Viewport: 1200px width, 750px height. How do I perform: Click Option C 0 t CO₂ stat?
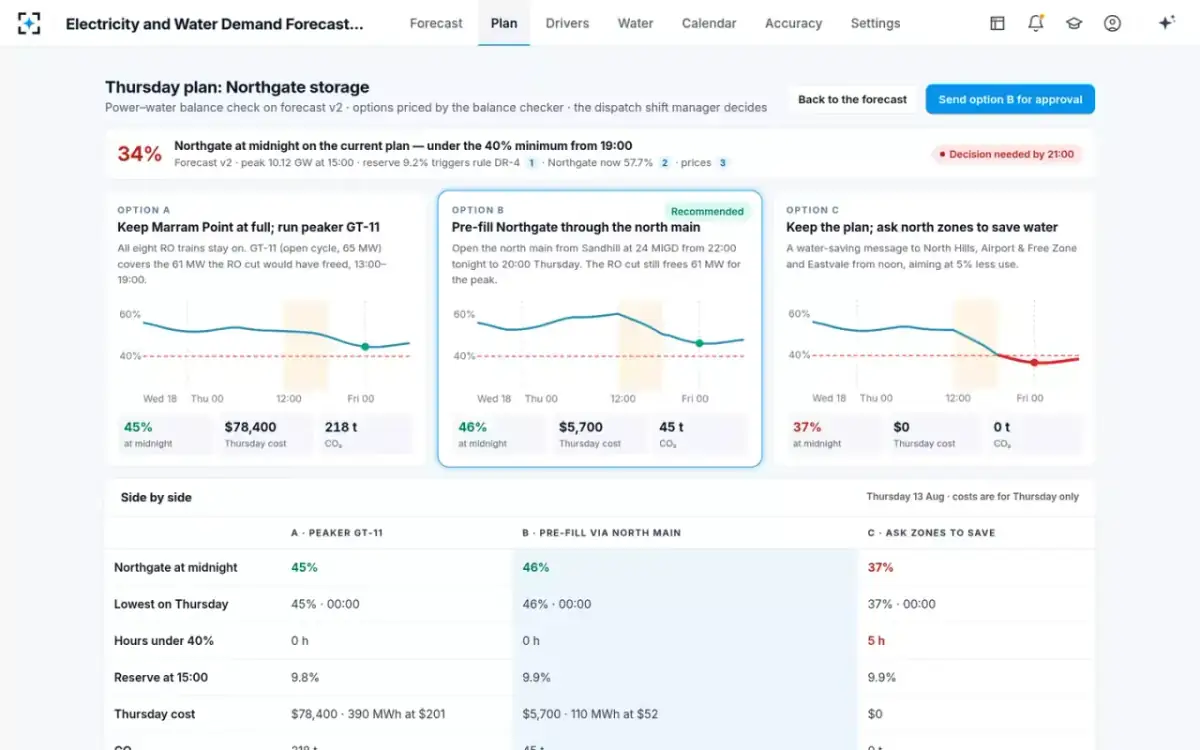(1034, 434)
